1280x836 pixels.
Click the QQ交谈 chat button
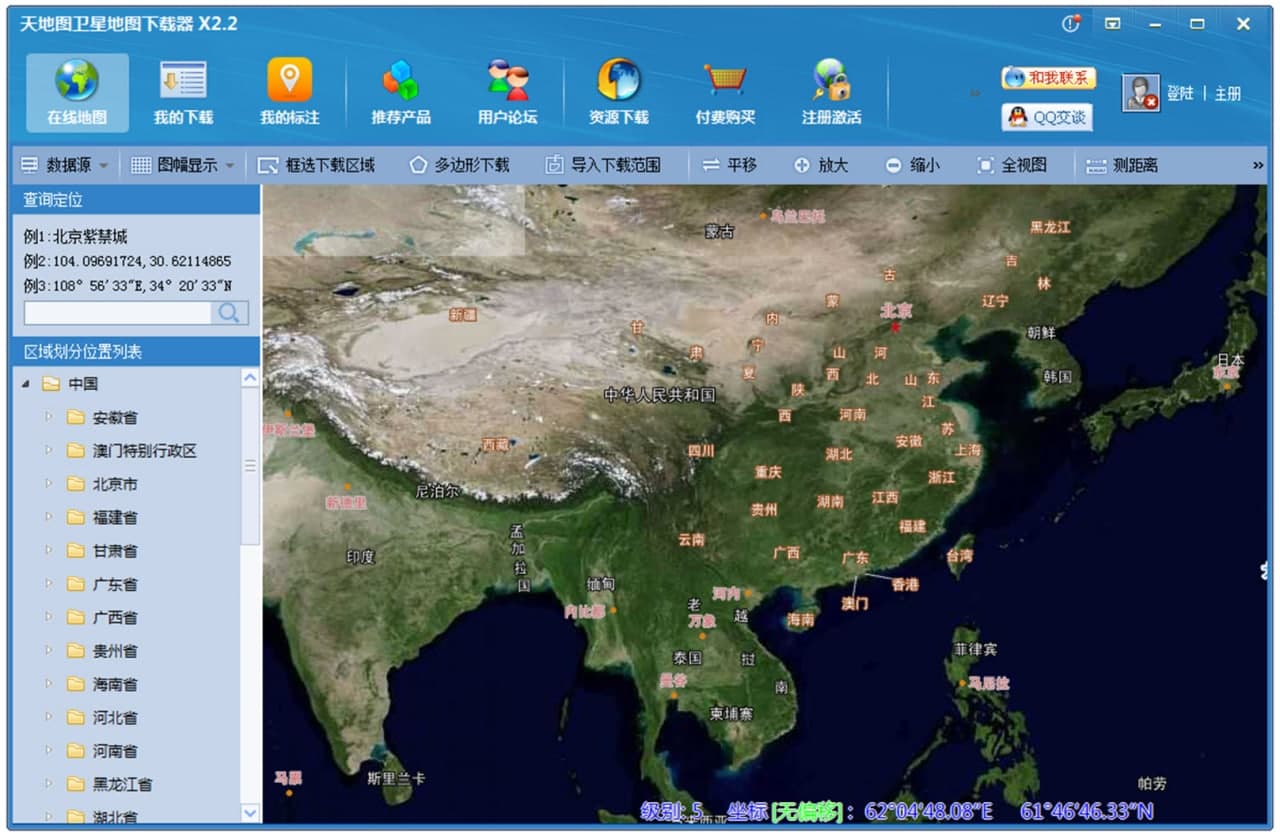tap(1047, 117)
